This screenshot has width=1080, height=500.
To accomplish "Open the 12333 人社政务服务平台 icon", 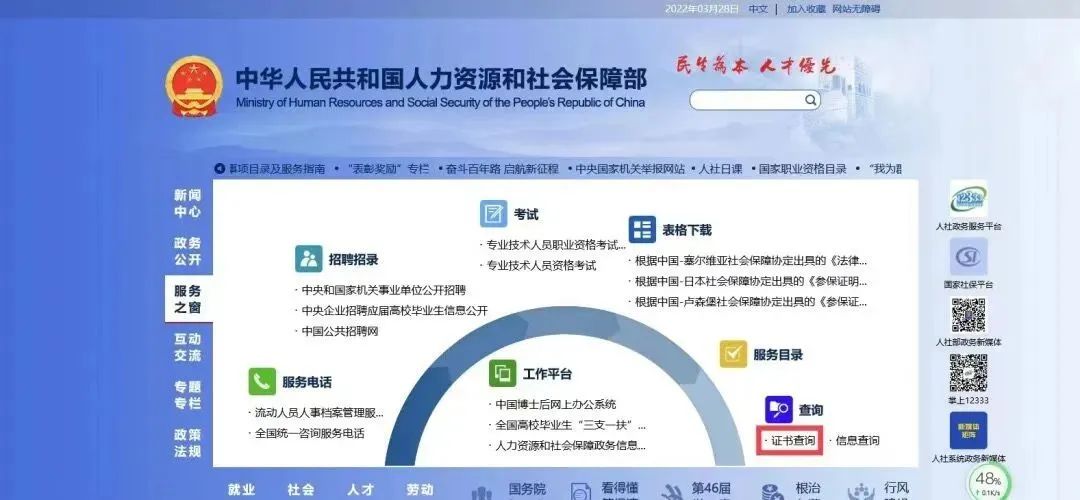I will (968, 199).
